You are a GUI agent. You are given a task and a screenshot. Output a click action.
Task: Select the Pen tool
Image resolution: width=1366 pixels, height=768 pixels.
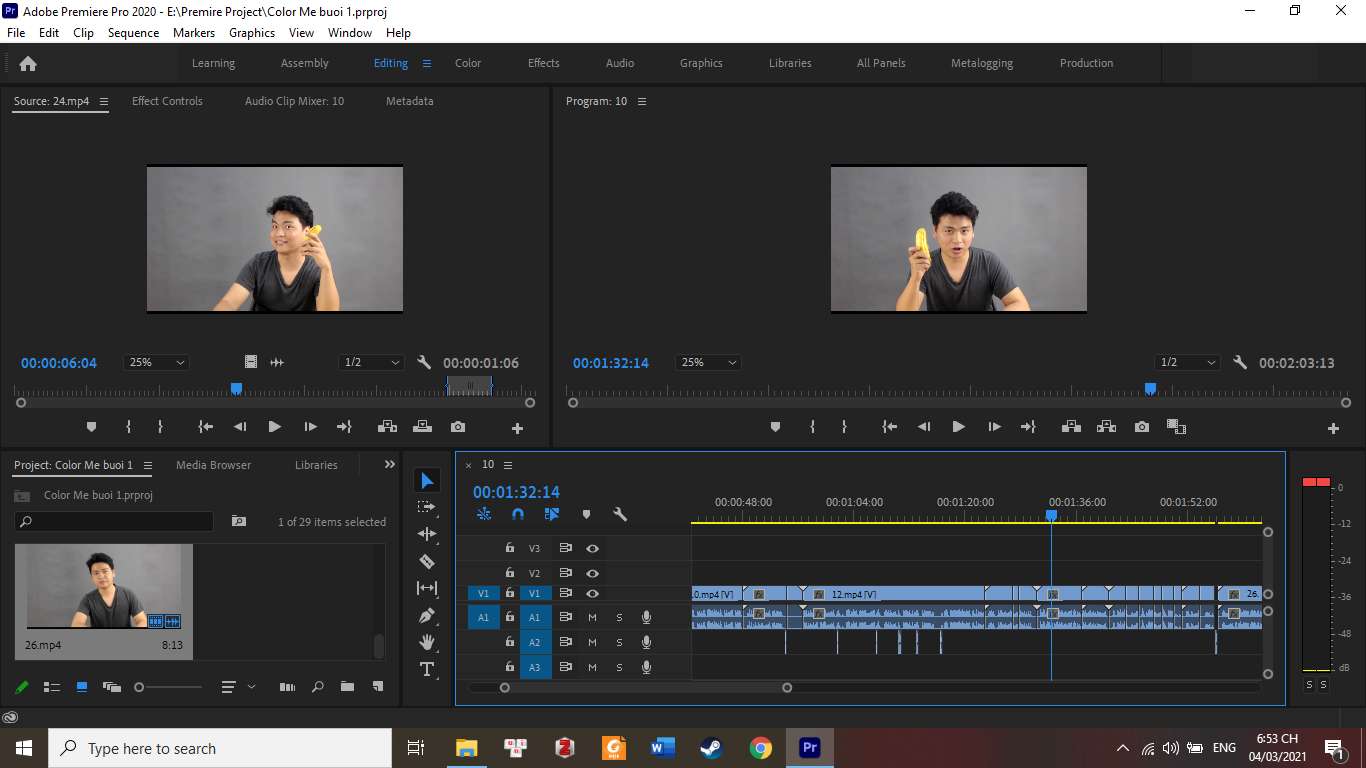coord(427,615)
